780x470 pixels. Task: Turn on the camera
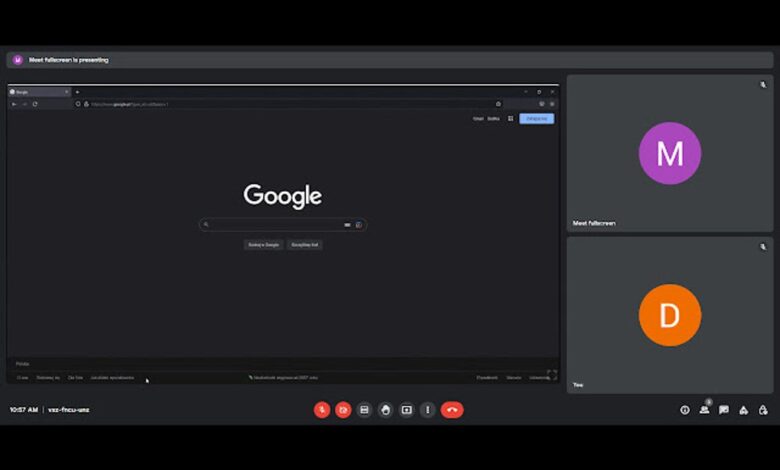pyautogui.click(x=343, y=409)
